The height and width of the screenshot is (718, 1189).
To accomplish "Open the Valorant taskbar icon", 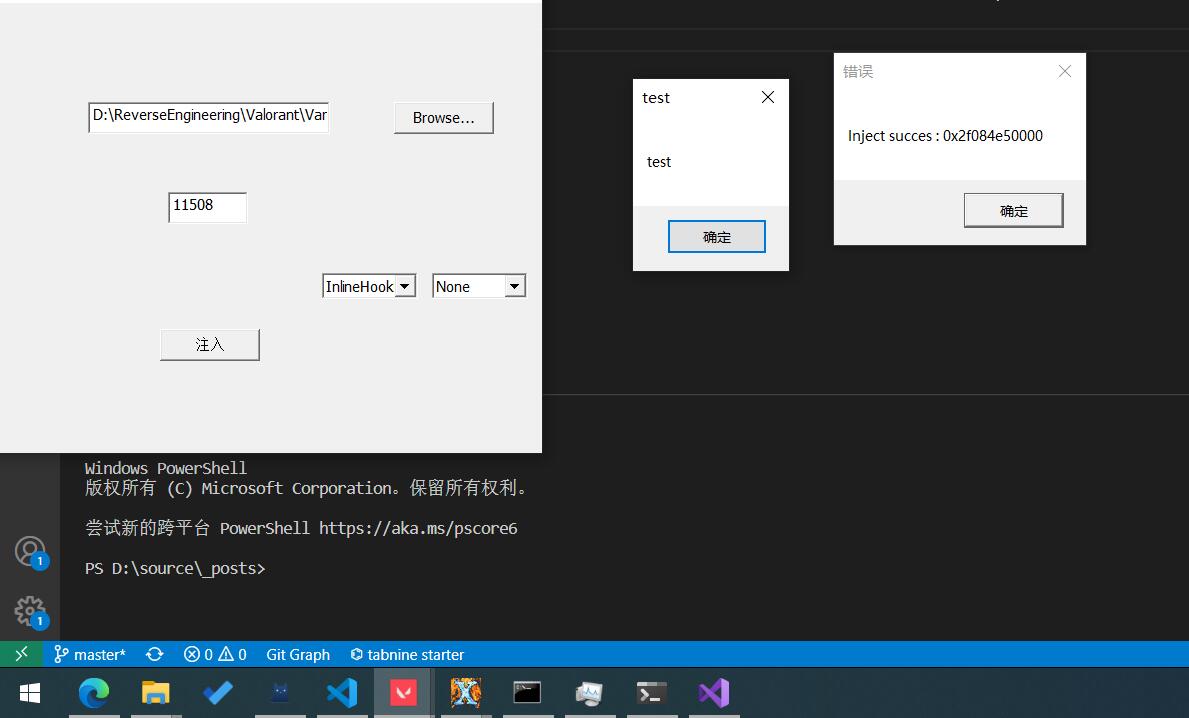I will click(403, 693).
